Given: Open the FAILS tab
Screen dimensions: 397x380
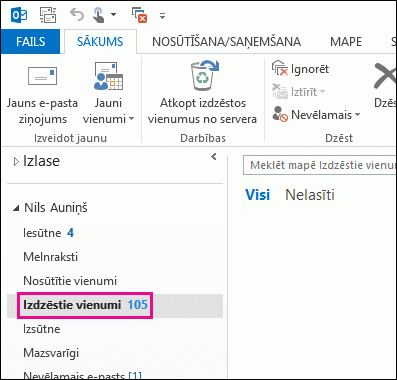Looking at the screenshot, I should (30, 42).
